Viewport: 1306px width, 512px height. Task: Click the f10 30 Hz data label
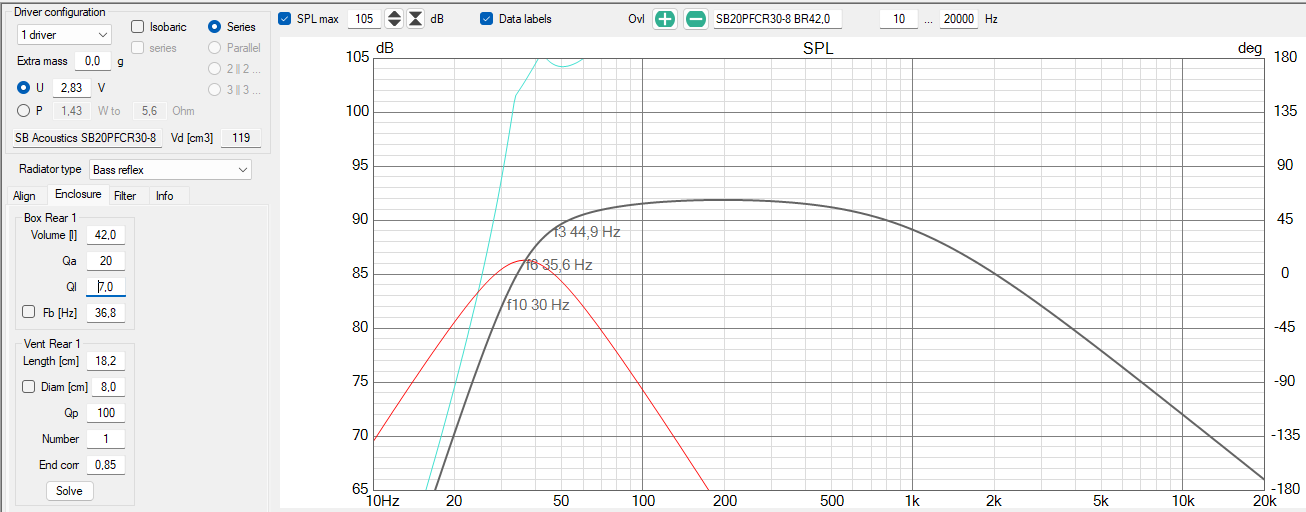pos(538,305)
